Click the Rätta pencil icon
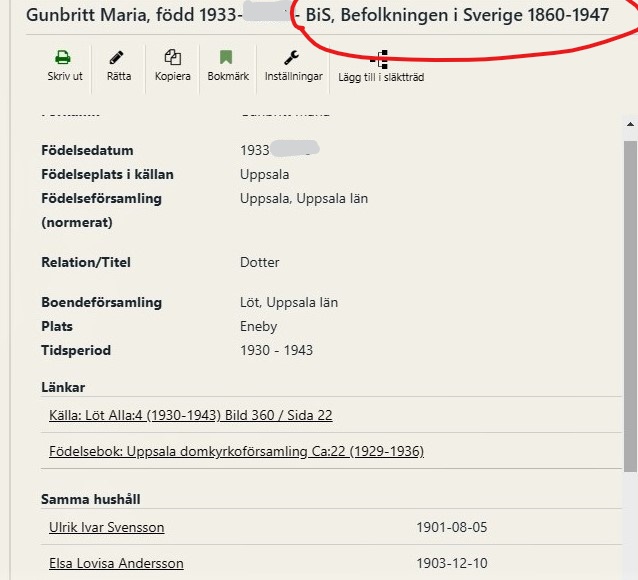This screenshot has width=638, height=580. pos(118,59)
